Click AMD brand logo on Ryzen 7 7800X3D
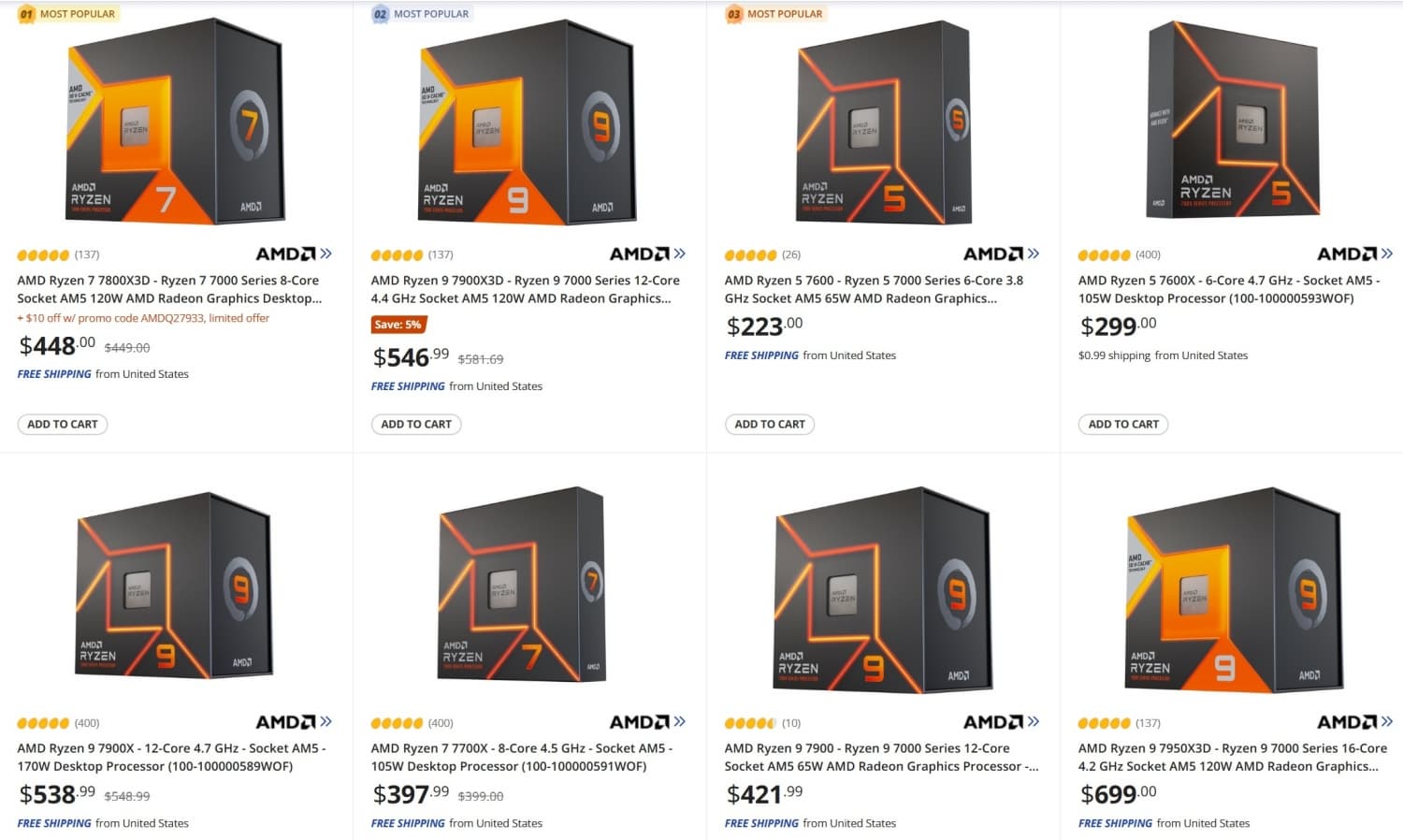 click(x=293, y=253)
